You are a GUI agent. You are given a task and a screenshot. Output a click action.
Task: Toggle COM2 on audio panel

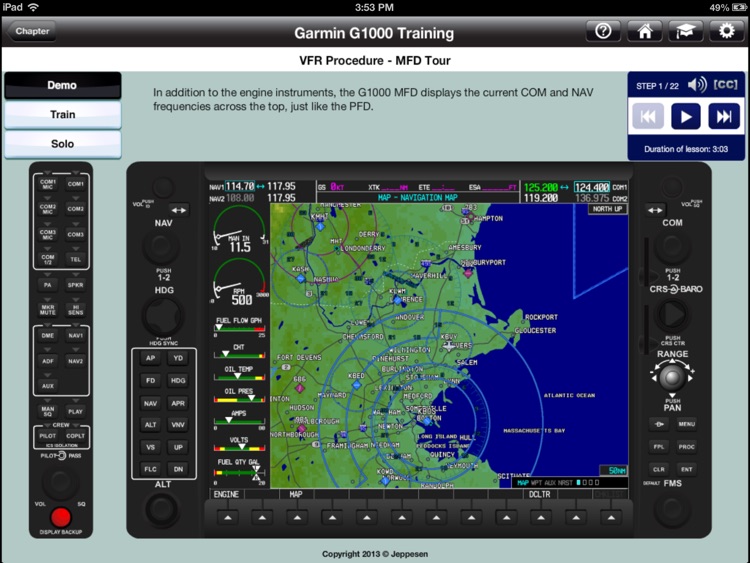pos(76,209)
